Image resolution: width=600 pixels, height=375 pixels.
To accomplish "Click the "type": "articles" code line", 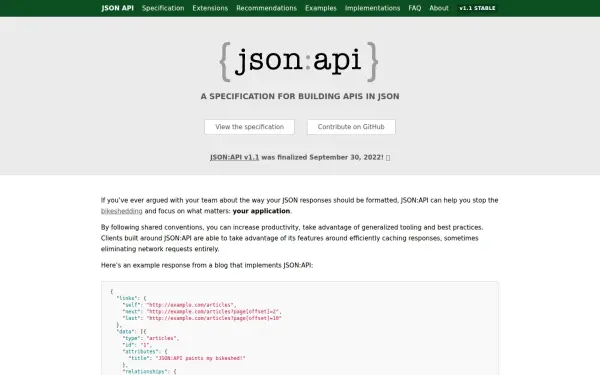I will (x=150, y=338).
